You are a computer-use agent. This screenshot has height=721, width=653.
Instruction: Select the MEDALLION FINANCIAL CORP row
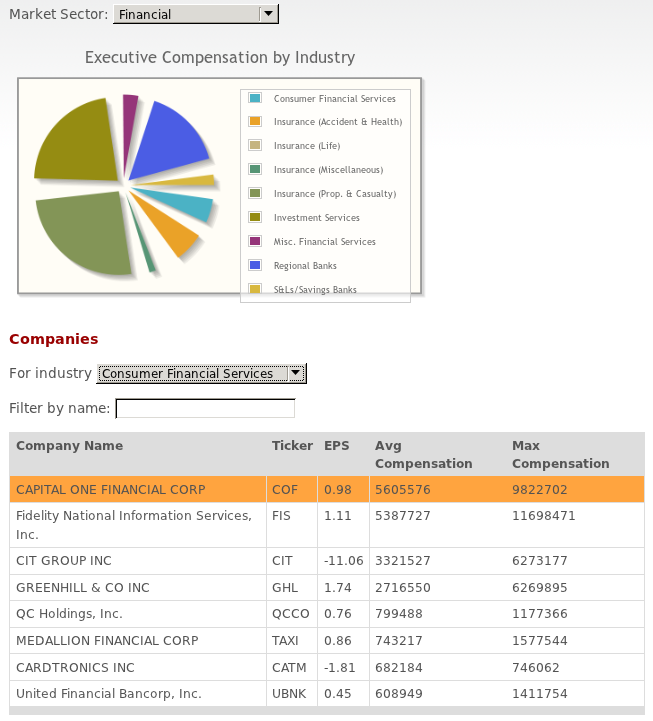point(326,641)
